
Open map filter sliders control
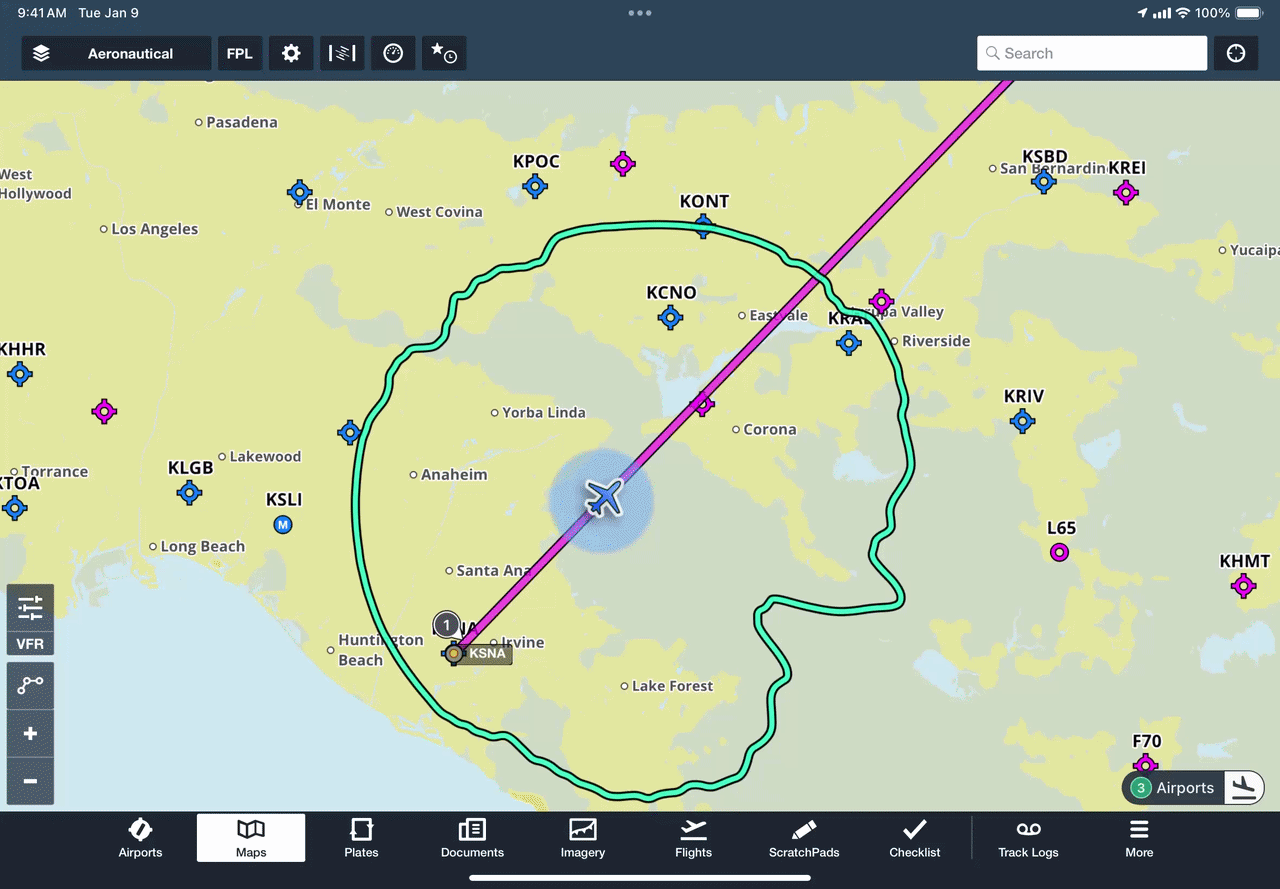30,607
